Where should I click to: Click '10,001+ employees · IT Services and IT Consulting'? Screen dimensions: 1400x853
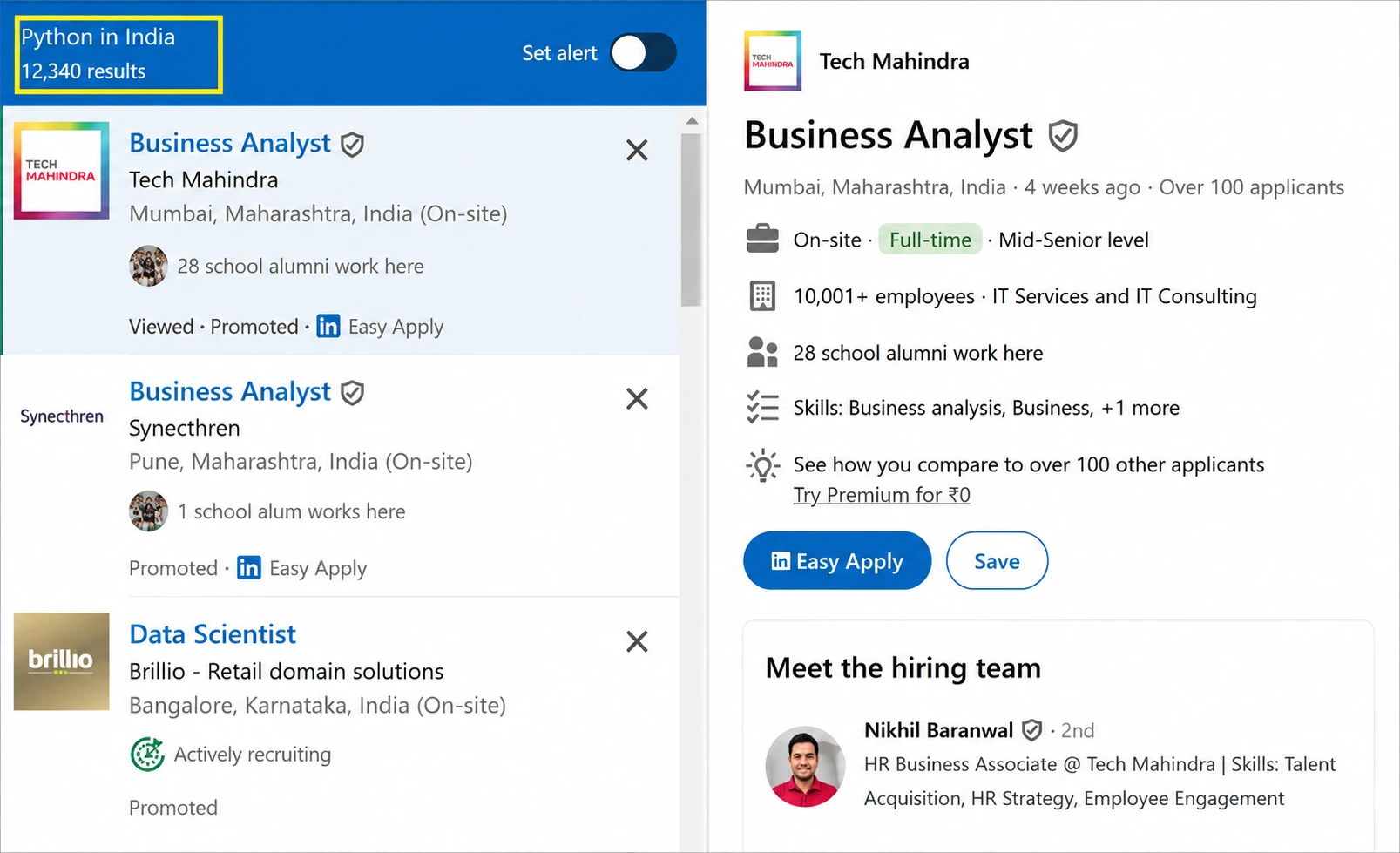[x=1025, y=296]
